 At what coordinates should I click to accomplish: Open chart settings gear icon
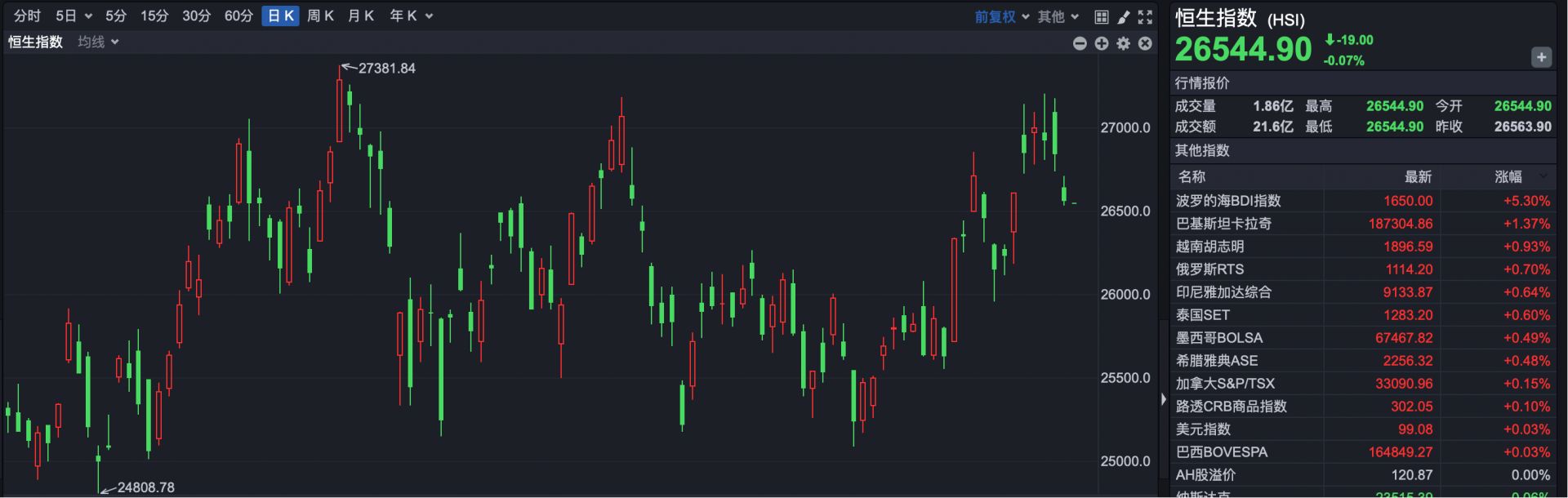click(1124, 43)
